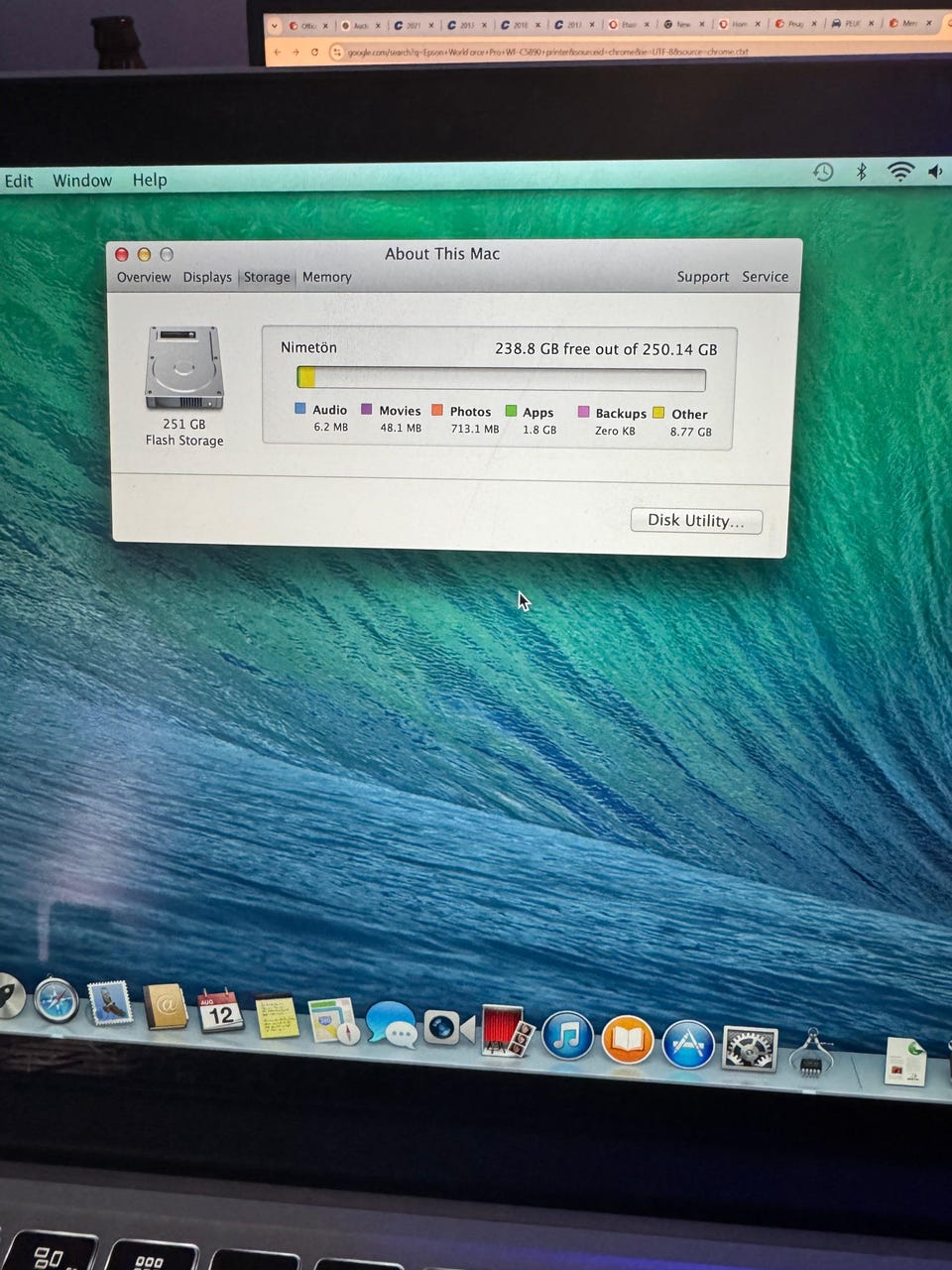
Task: Open Messages speech bubbles icon
Action: coord(391,1024)
